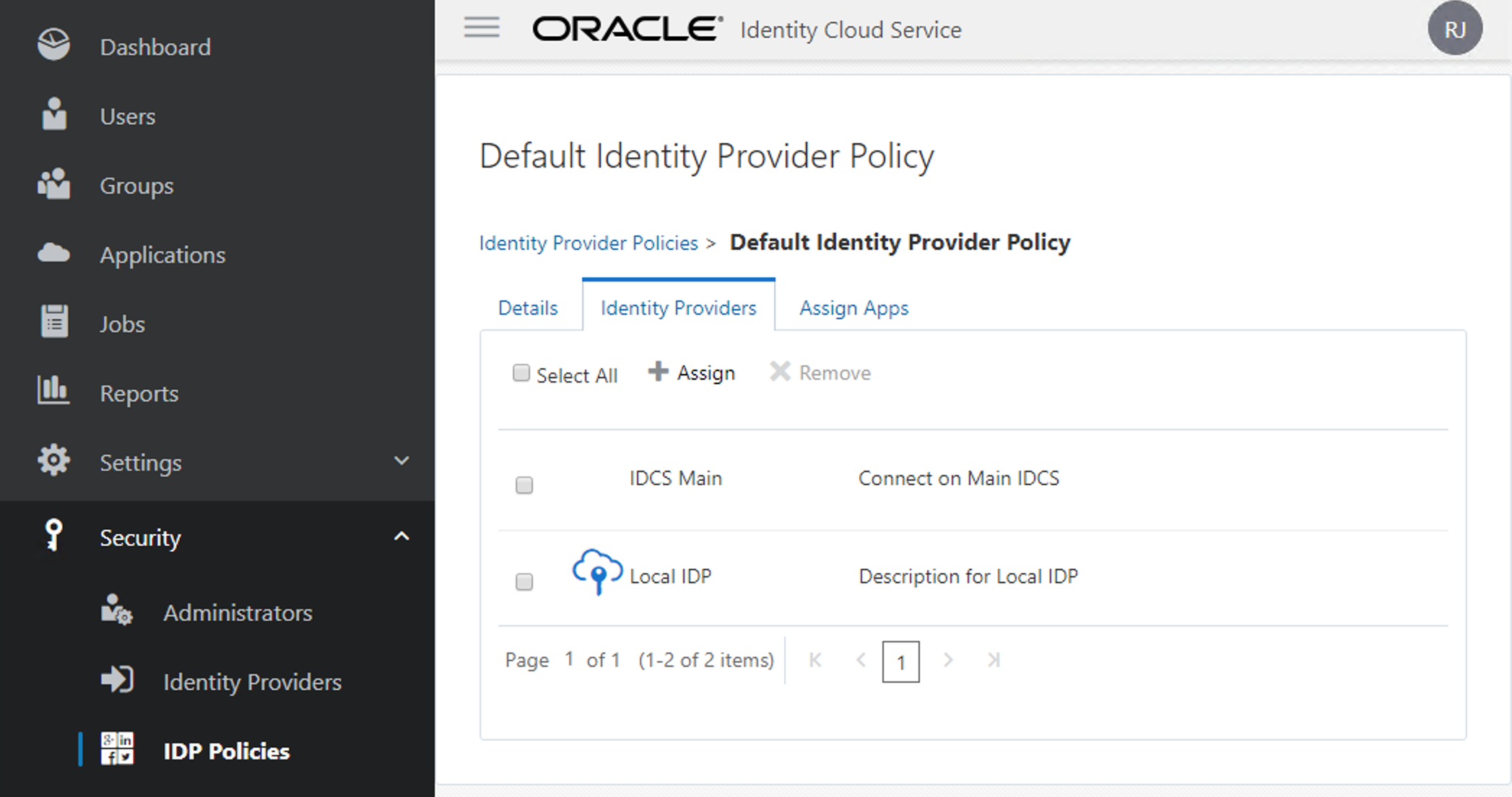Go to first page of results
This screenshot has width=1512, height=797.
click(x=815, y=660)
